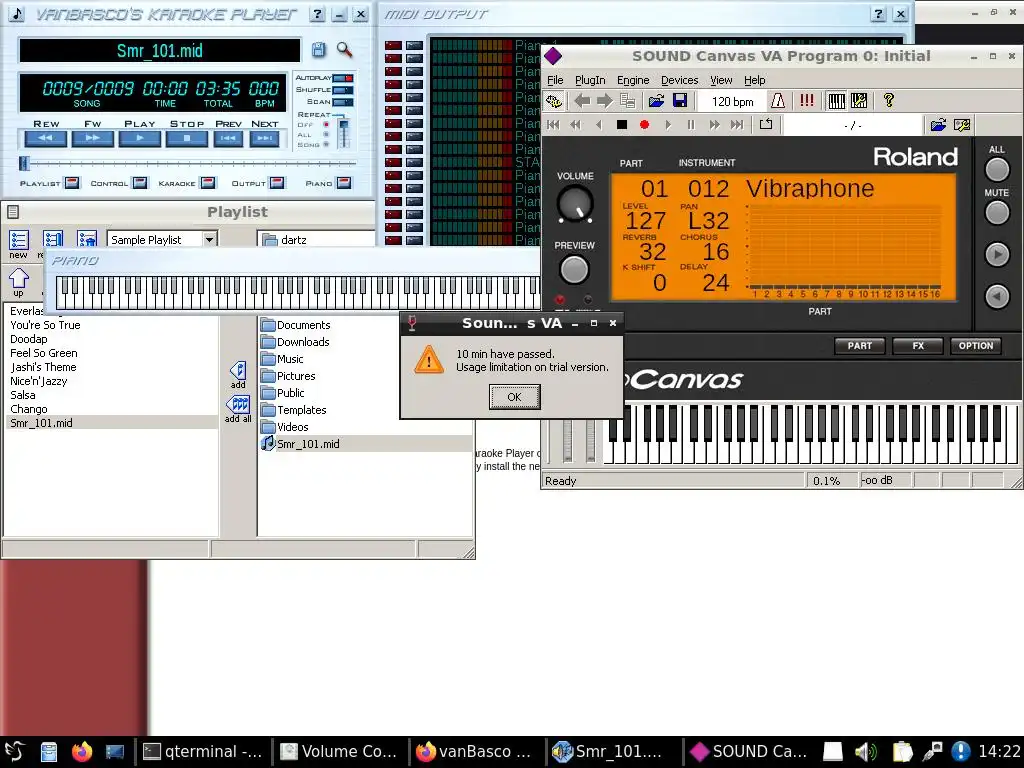Click the yellow question mark help icon
The height and width of the screenshot is (768, 1024).
tap(888, 101)
